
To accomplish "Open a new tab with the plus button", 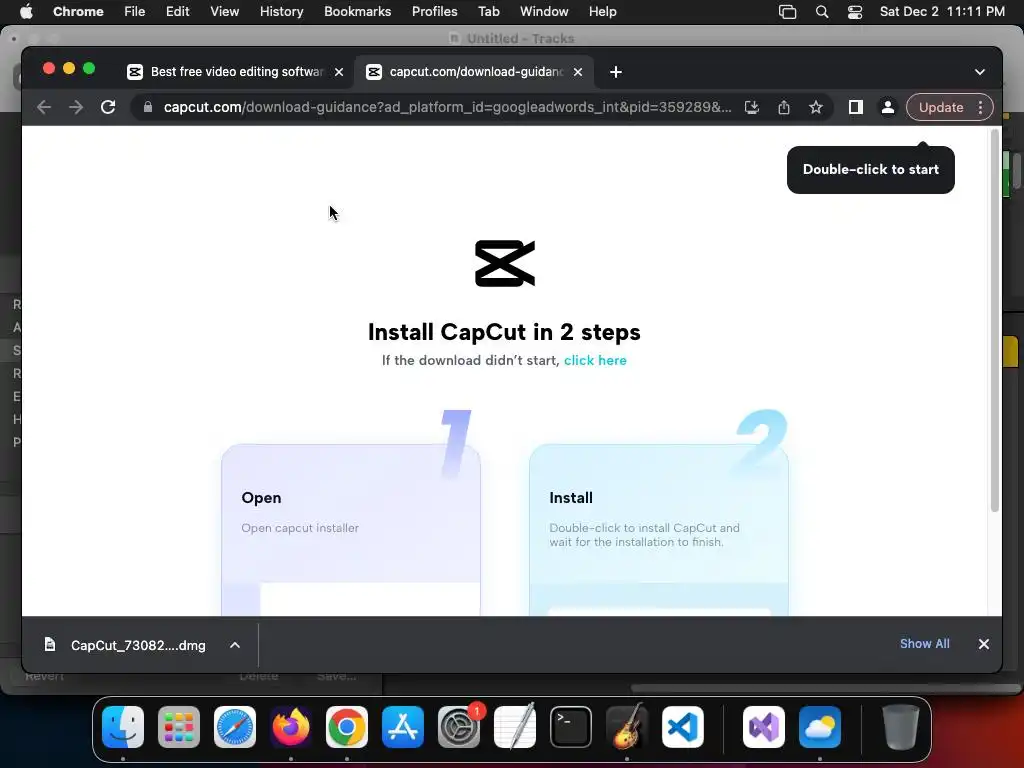I will (615, 72).
